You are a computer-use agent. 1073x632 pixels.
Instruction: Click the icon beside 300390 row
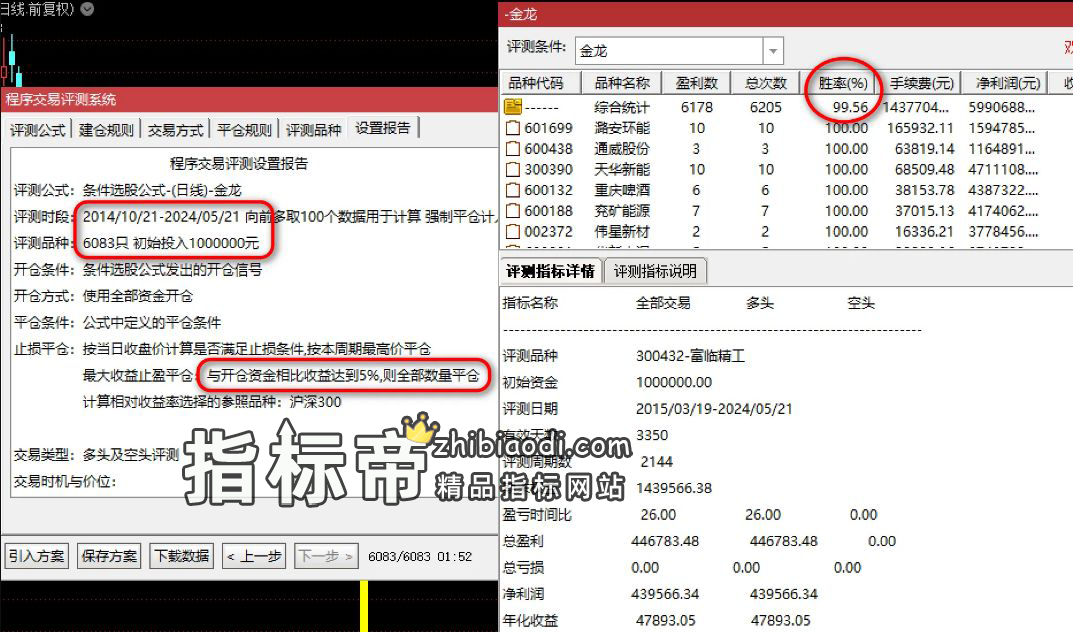coord(513,169)
